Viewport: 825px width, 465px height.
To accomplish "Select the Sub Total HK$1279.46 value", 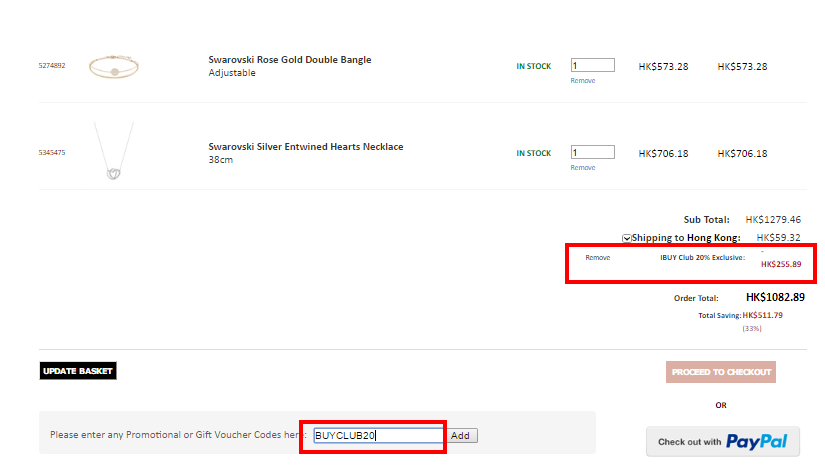I will (x=773, y=220).
